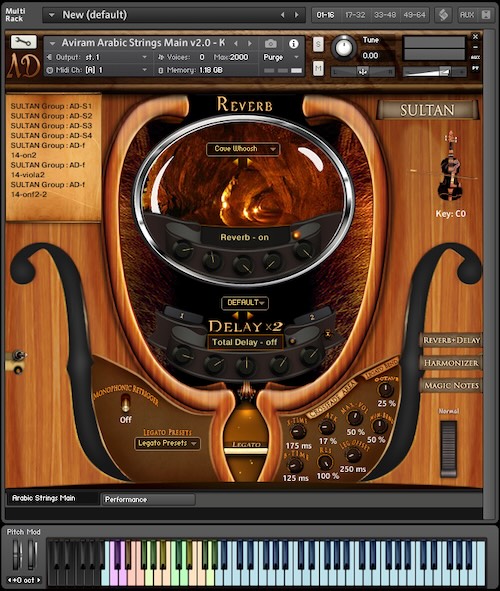Click the X-Time 175 ms knob
The image size is (500, 591).
(x=298, y=432)
